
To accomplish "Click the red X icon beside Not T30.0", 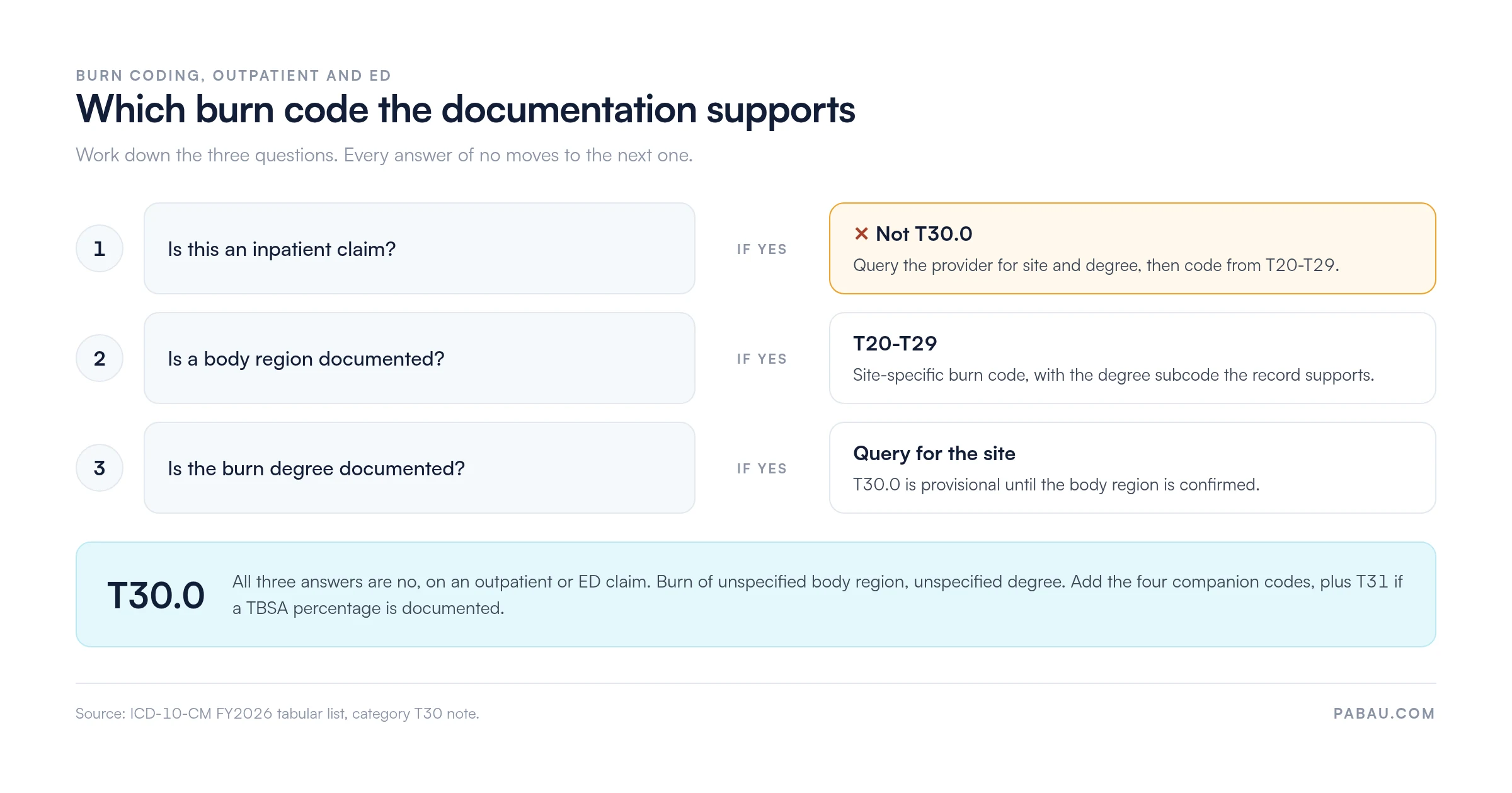I will pos(861,234).
